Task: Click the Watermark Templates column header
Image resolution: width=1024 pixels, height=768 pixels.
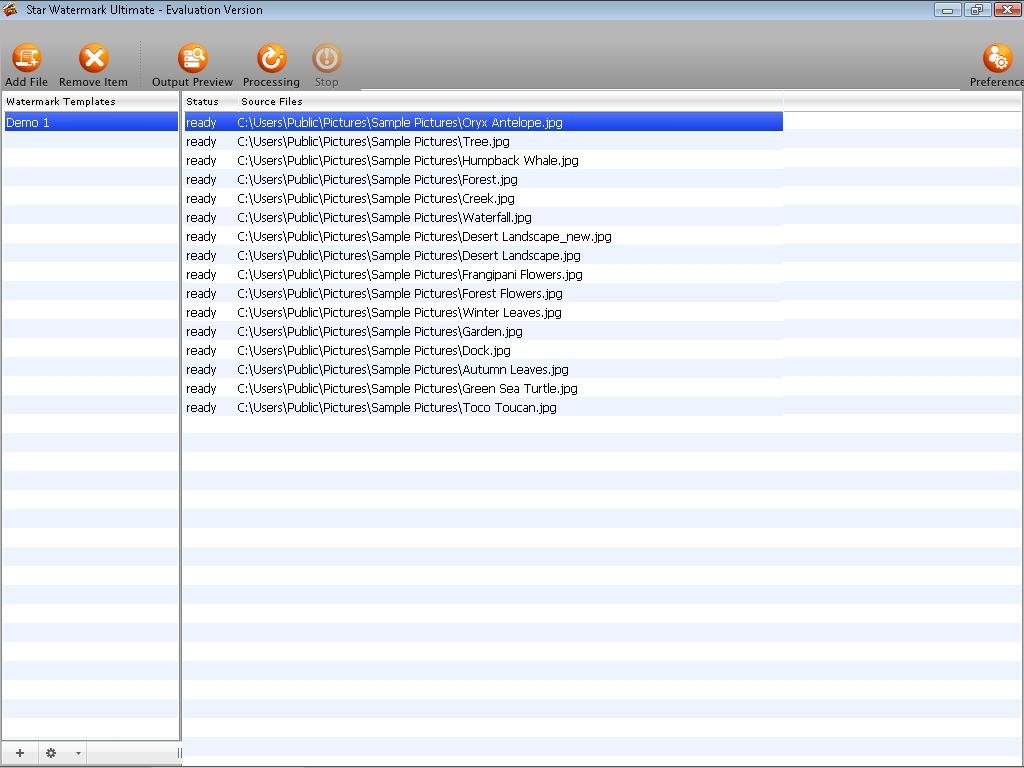Action: (61, 101)
